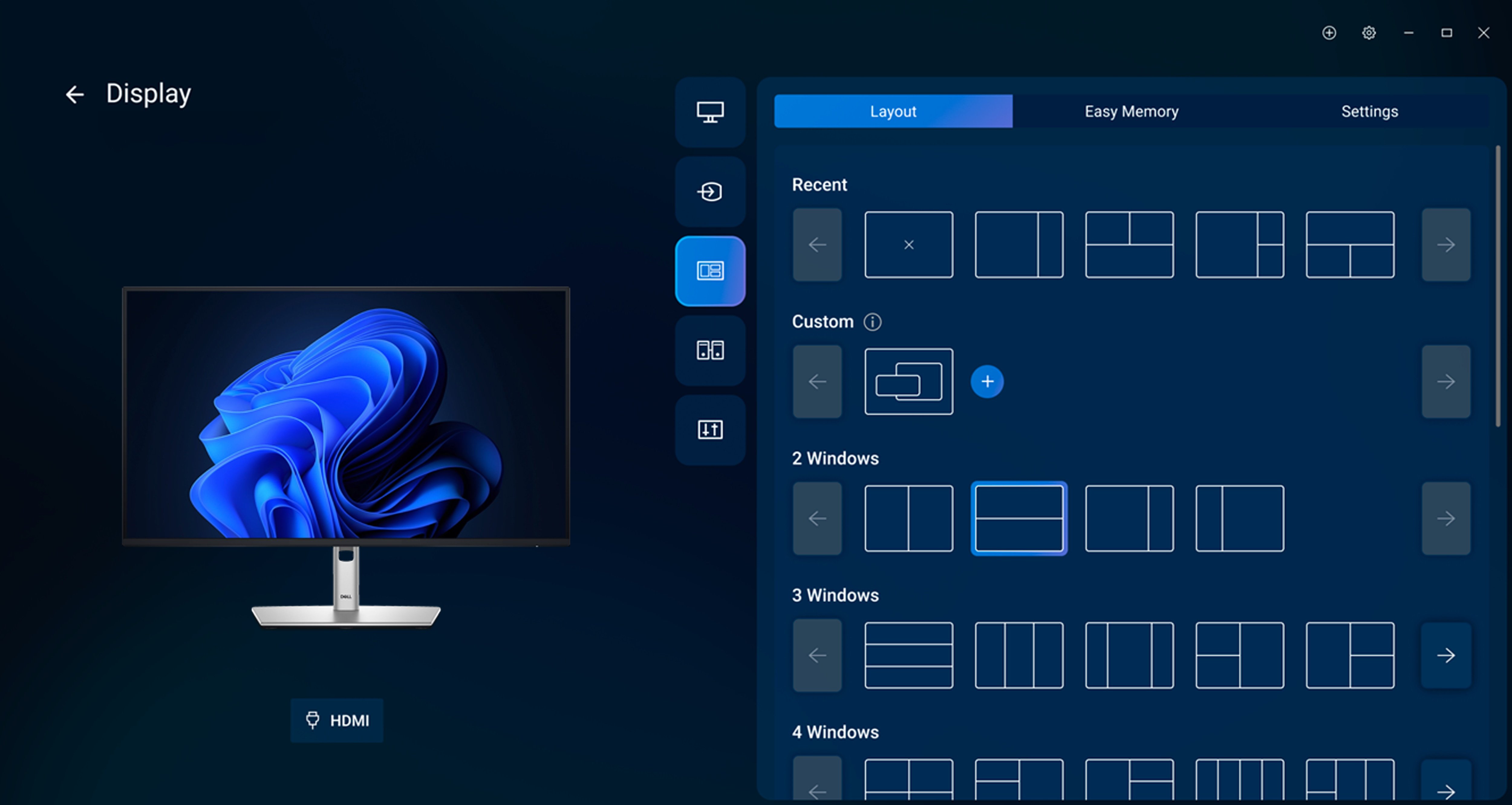Select the 2 Windows side-by-side vertical split
Viewport: 1512px width, 805px height.
(x=908, y=518)
